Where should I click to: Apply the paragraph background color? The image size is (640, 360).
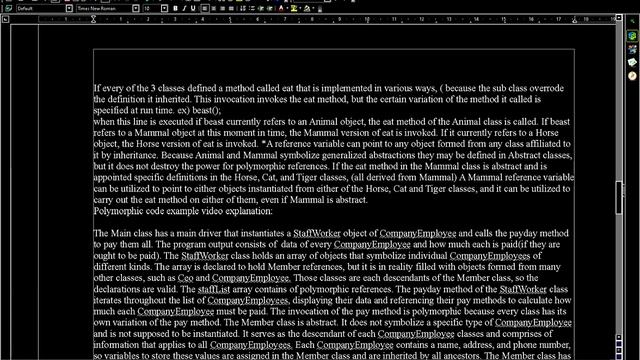click(307, 8)
